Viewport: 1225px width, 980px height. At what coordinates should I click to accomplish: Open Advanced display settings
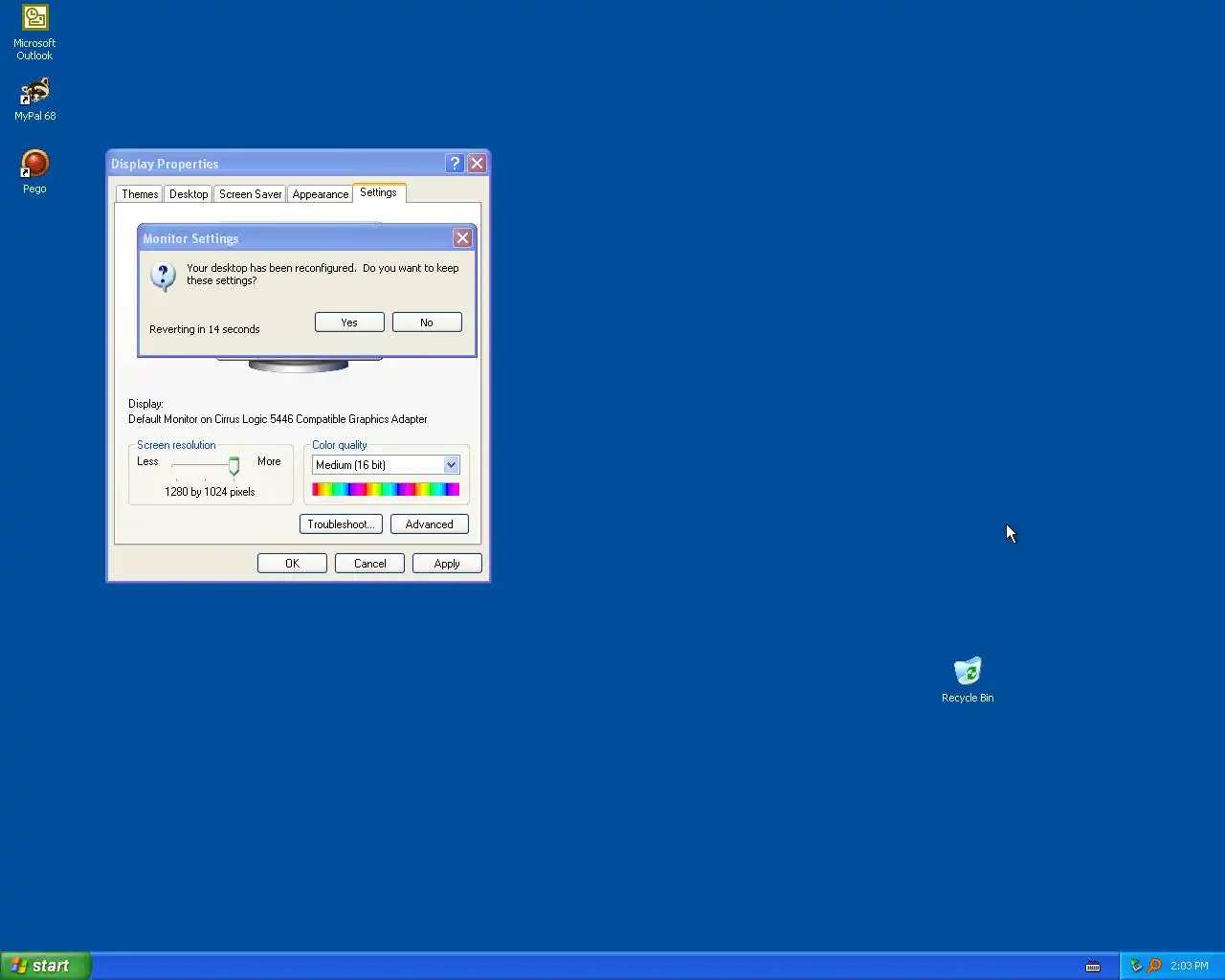click(429, 524)
